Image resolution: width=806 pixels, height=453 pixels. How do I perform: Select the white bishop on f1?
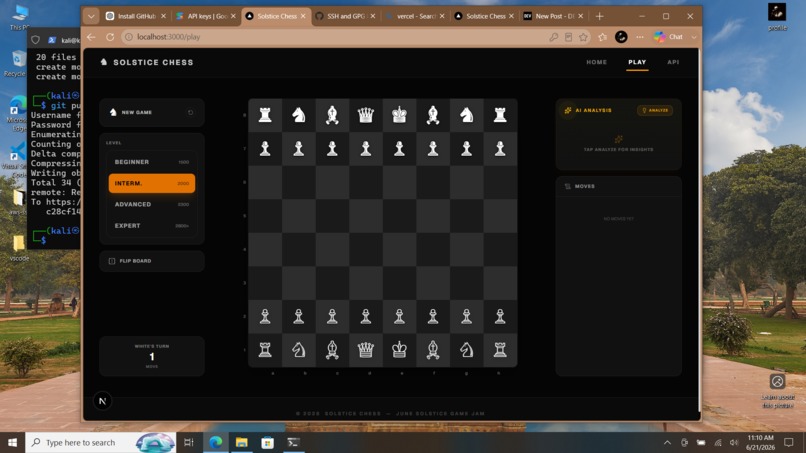(x=433, y=350)
